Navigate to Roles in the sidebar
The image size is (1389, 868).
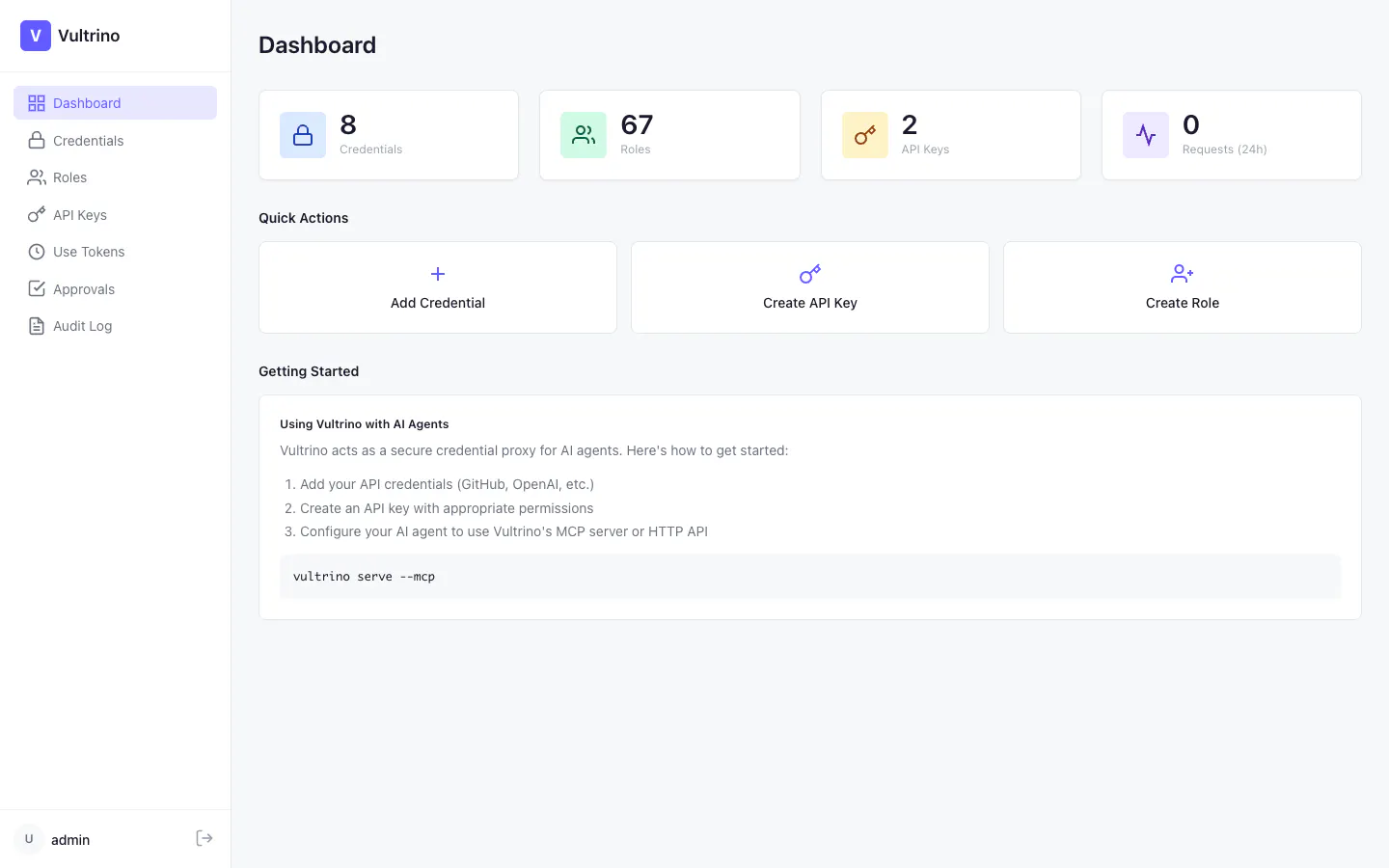(x=115, y=177)
